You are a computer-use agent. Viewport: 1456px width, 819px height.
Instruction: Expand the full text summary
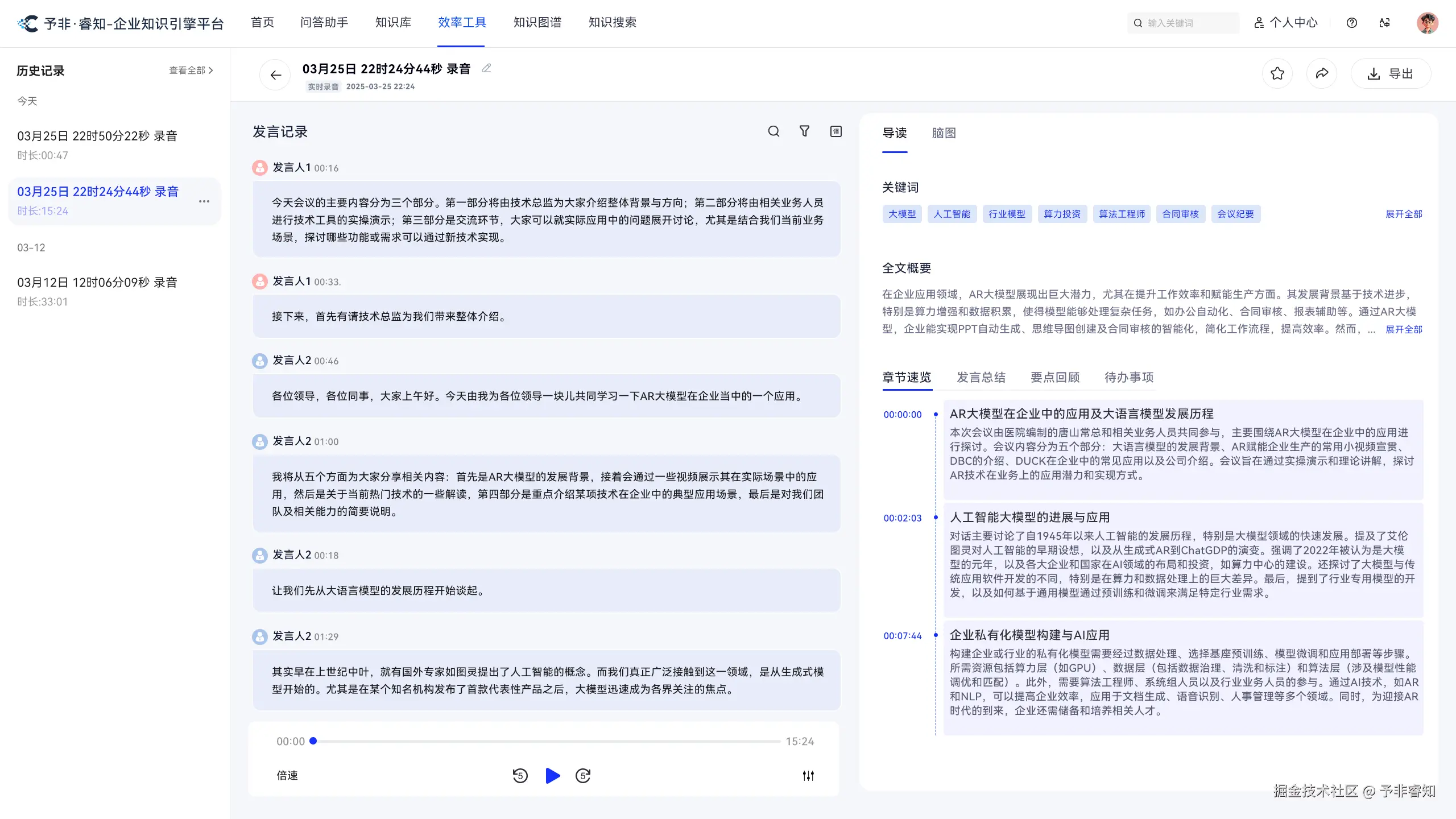pos(1404,329)
